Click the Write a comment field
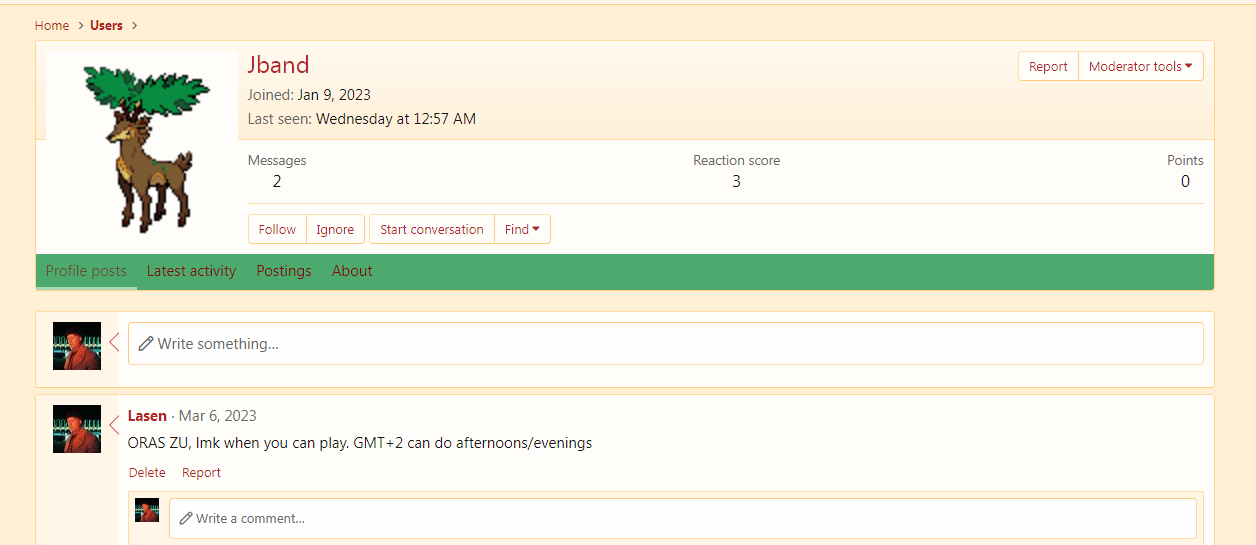Image resolution: width=1256 pixels, height=545 pixels. (x=683, y=518)
